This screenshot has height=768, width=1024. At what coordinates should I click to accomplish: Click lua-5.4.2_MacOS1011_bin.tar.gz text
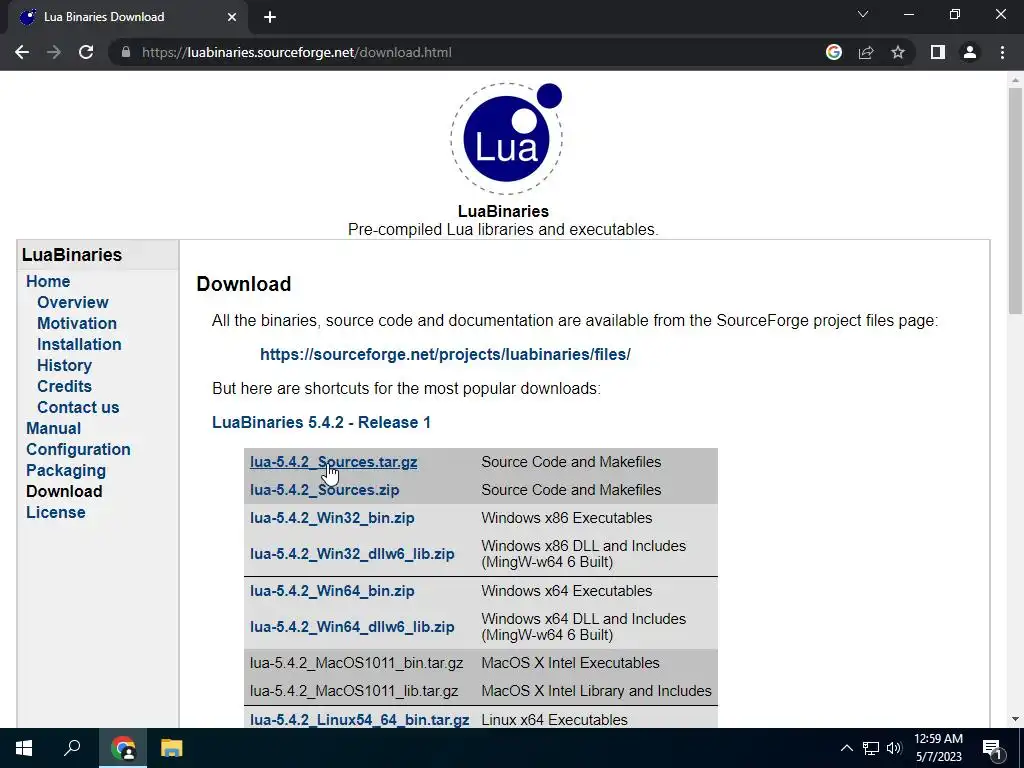click(x=357, y=663)
